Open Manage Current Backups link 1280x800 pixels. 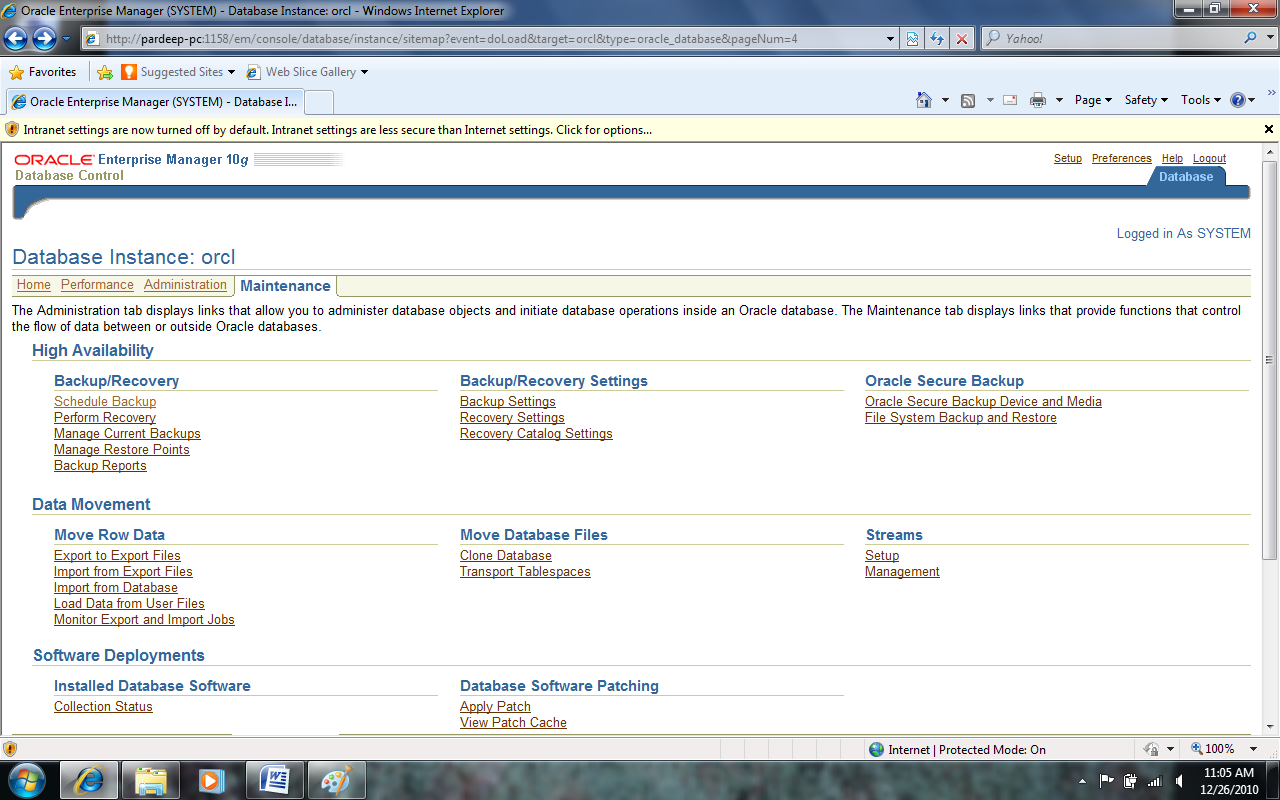point(127,434)
